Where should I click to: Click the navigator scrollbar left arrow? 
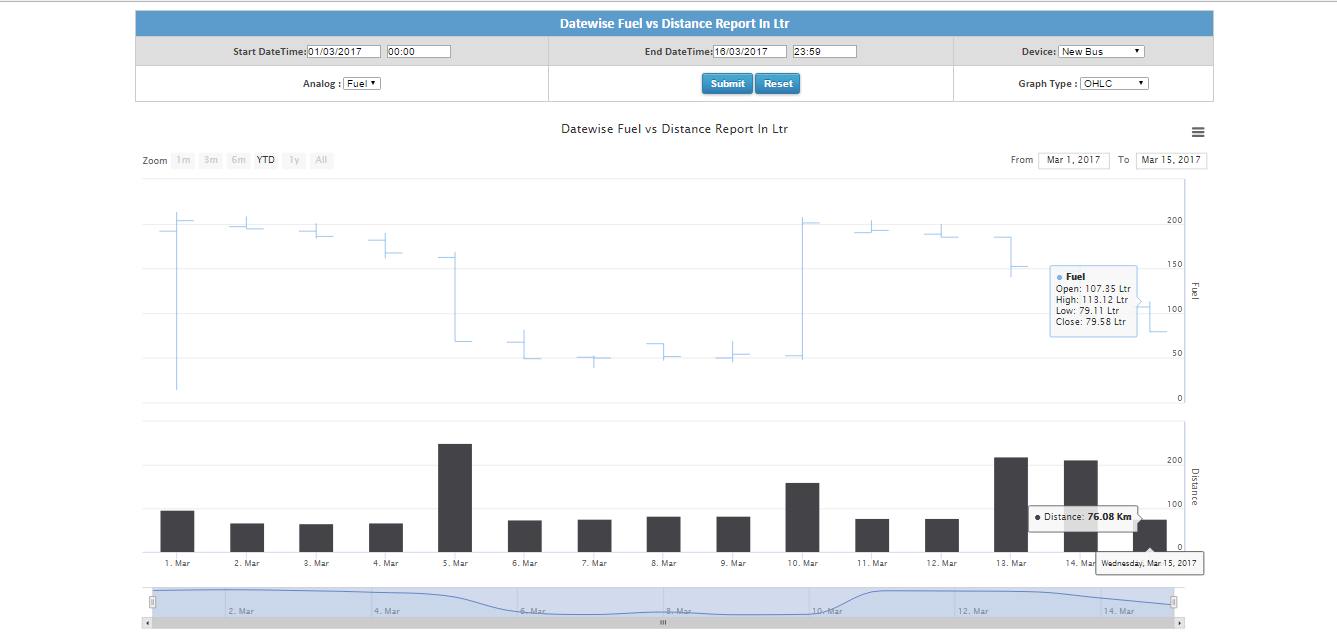(147, 622)
